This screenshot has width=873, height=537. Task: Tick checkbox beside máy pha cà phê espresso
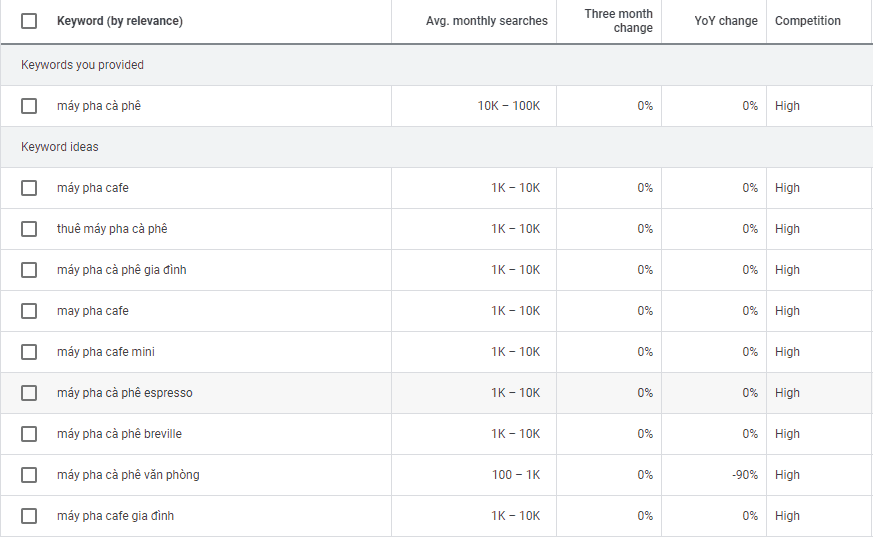(x=29, y=393)
